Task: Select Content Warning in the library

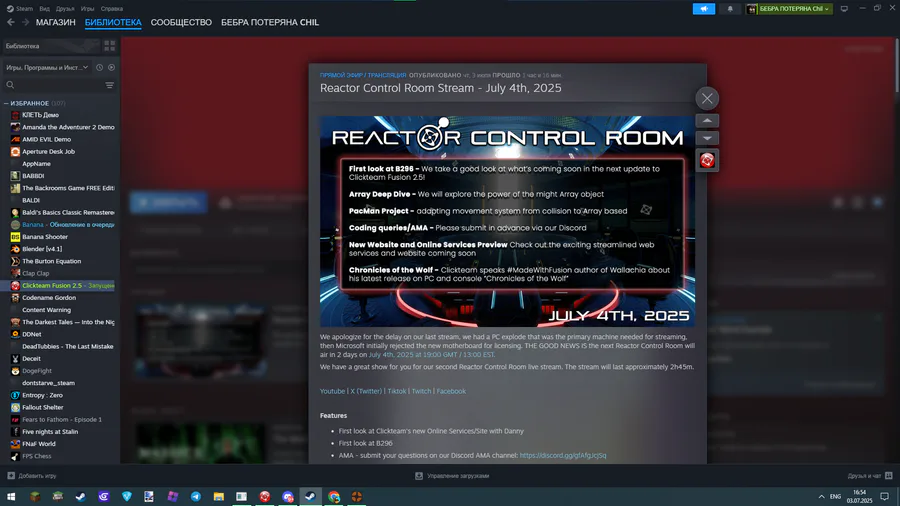Action: click(46, 310)
